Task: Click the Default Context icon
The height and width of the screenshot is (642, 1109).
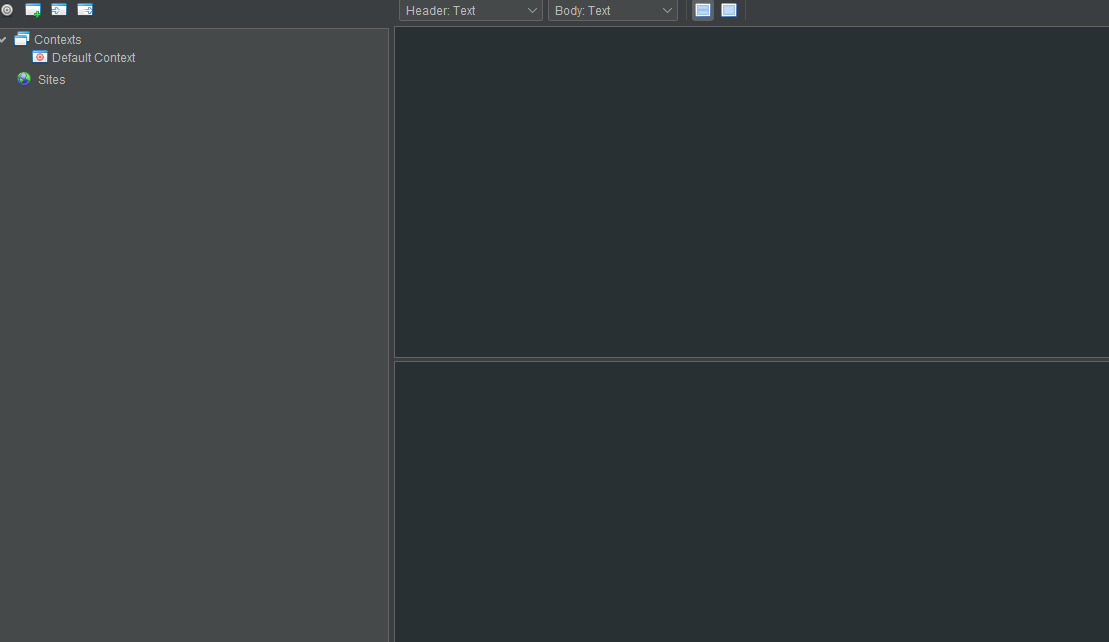Action: point(39,57)
